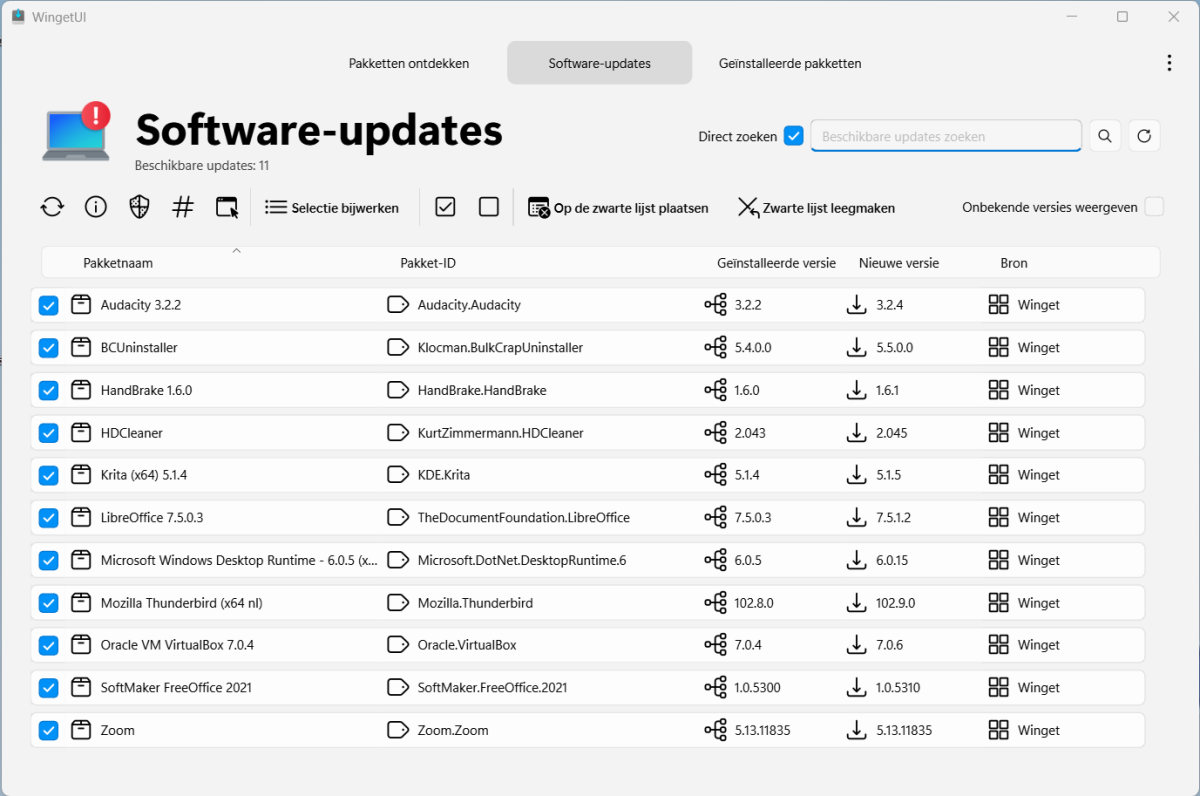Image resolution: width=1200 pixels, height=796 pixels.
Task: Enable Onbekende versies weergeven checkbox
Action: click(x=1154, y=207)
